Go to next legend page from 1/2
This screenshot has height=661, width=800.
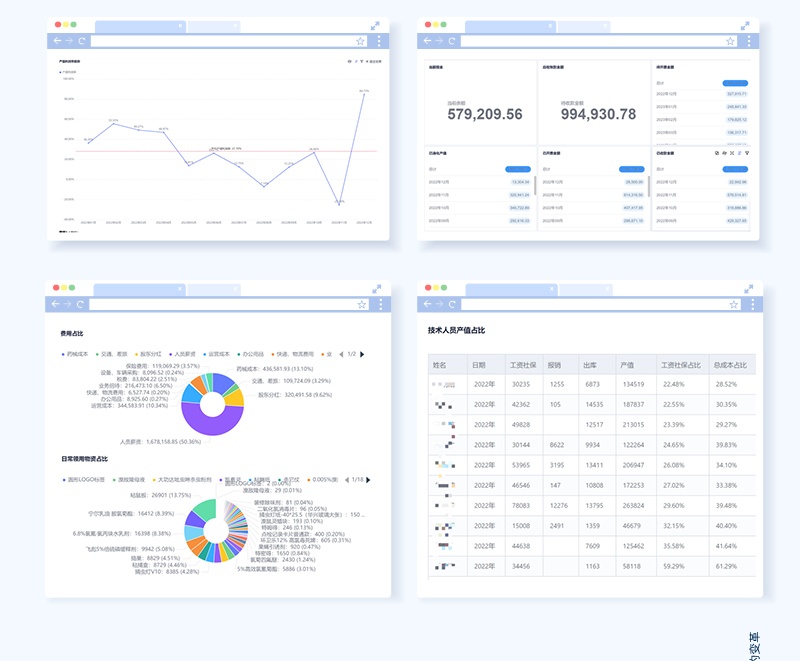[362, 354]
